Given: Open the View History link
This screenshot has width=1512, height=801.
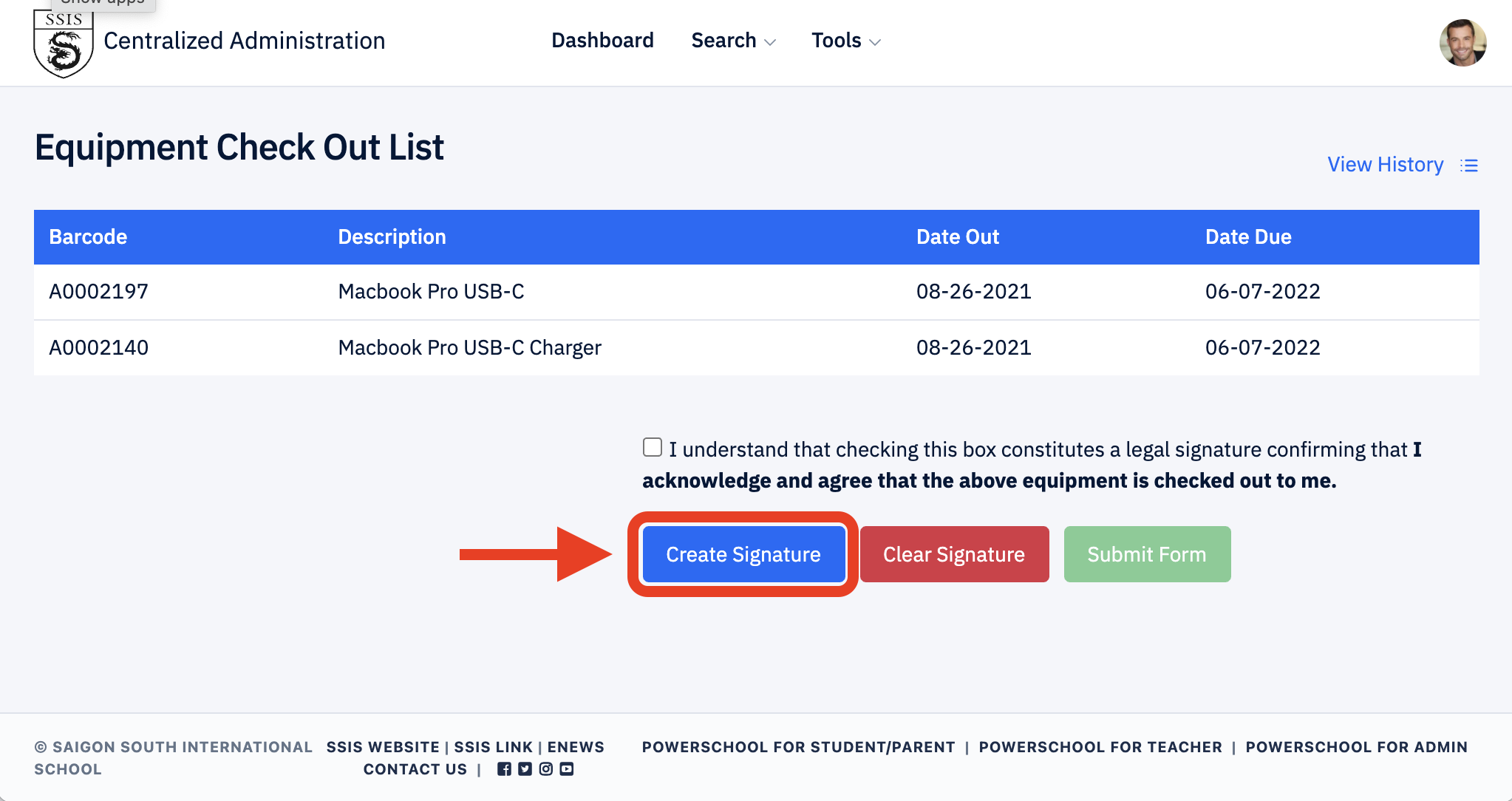Looking at the screenshot, I should 1385,164.
